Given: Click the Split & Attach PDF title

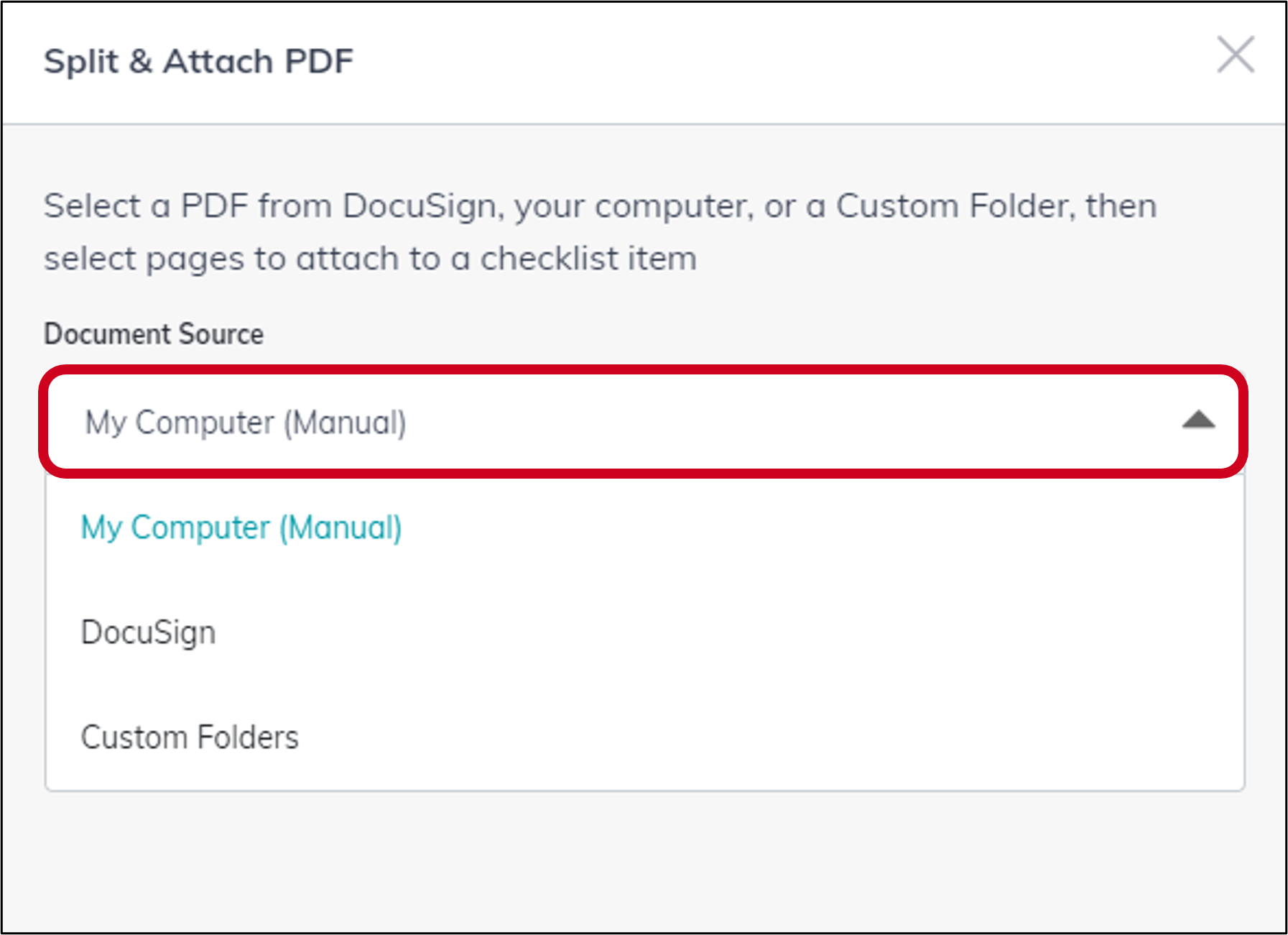Looking at the screenshot, I should click(198, 62).
